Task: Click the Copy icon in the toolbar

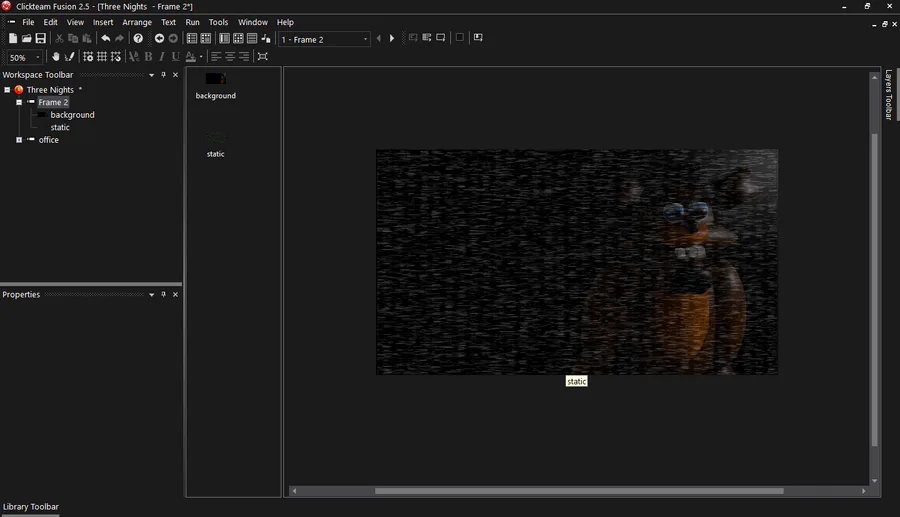Action: (73, 38)
